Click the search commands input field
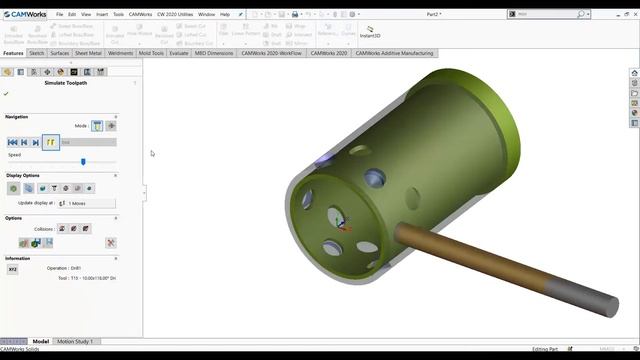Screen dimensions: 640x360 click(x=545, y=14)
